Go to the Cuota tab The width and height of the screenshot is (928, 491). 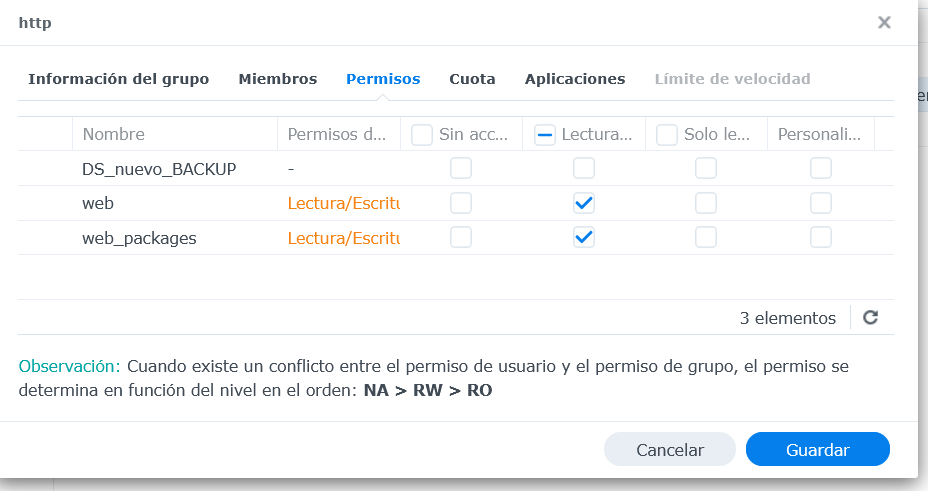(472, 79)
